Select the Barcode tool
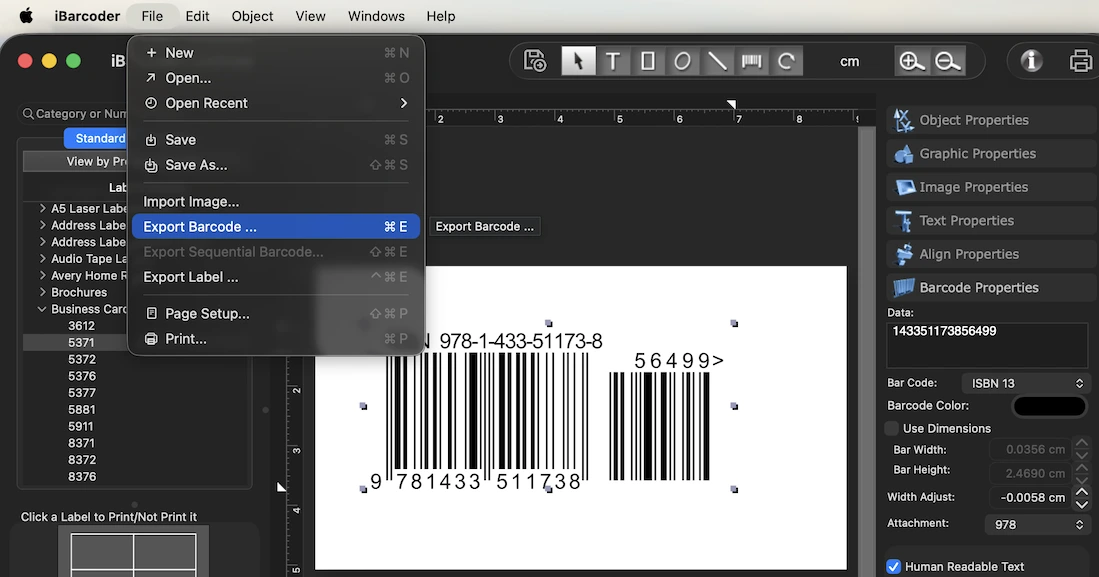 pos(751,61)
